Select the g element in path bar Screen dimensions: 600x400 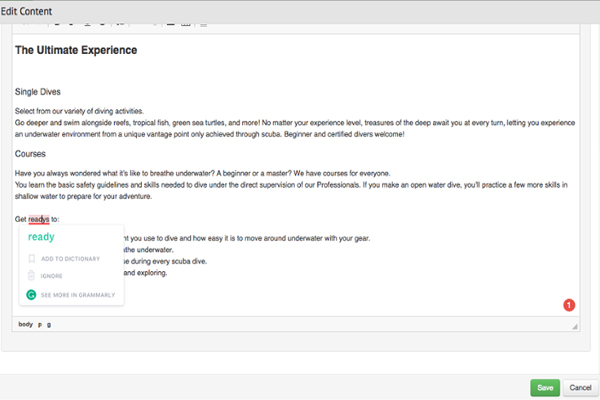pyautogui.click(x=49, y=325)
